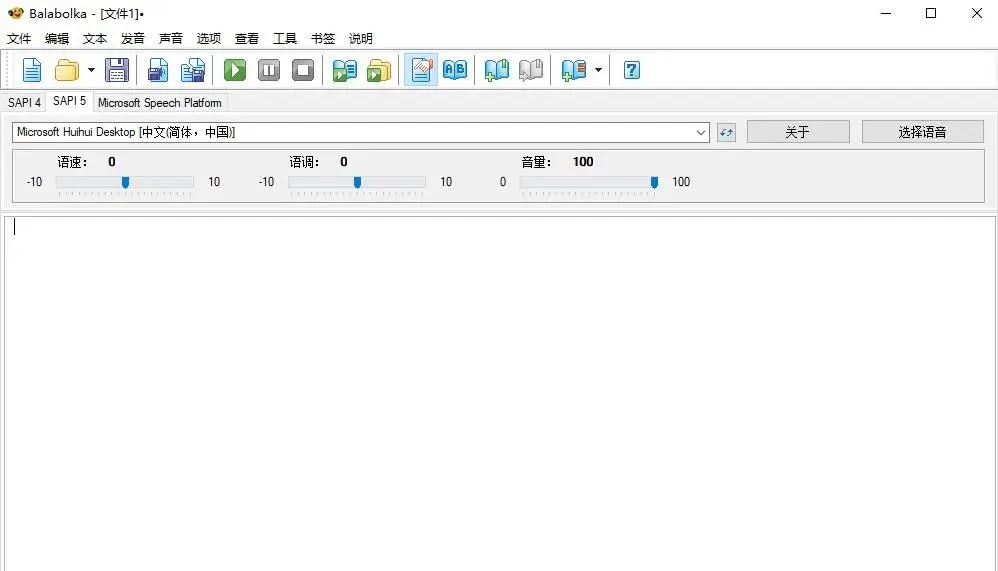Maximize the Balabolka window
998x571 pixels.
931,13
